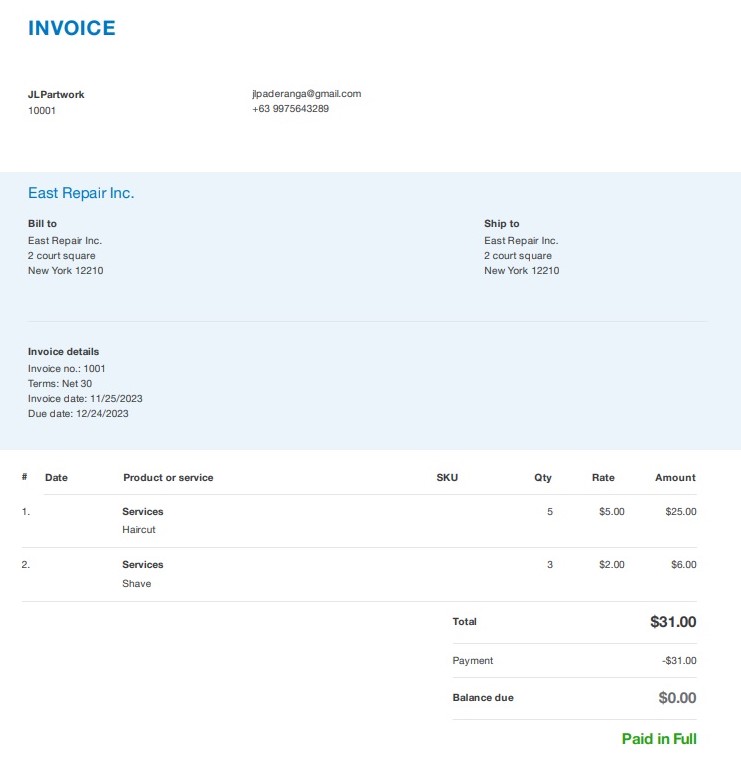
Task: Click the Due date: 12/24/2023 line
Action: [x=78, y=413]
